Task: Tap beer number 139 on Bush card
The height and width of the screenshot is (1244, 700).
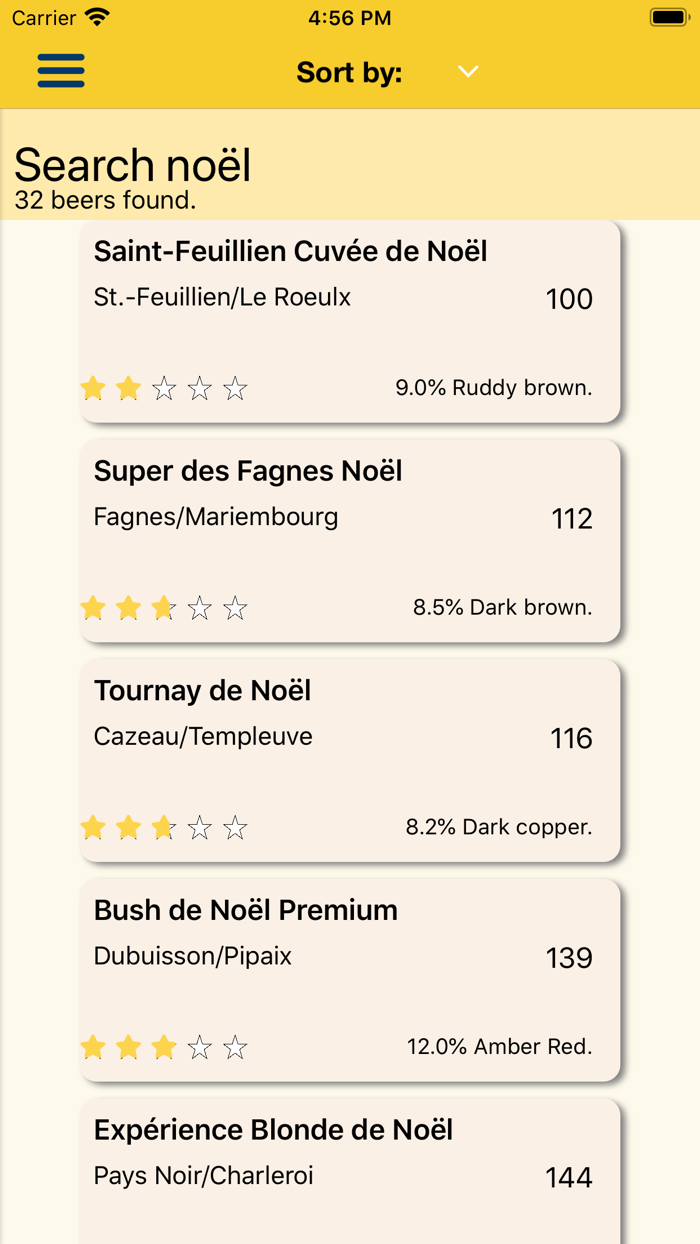Action: 569,958
